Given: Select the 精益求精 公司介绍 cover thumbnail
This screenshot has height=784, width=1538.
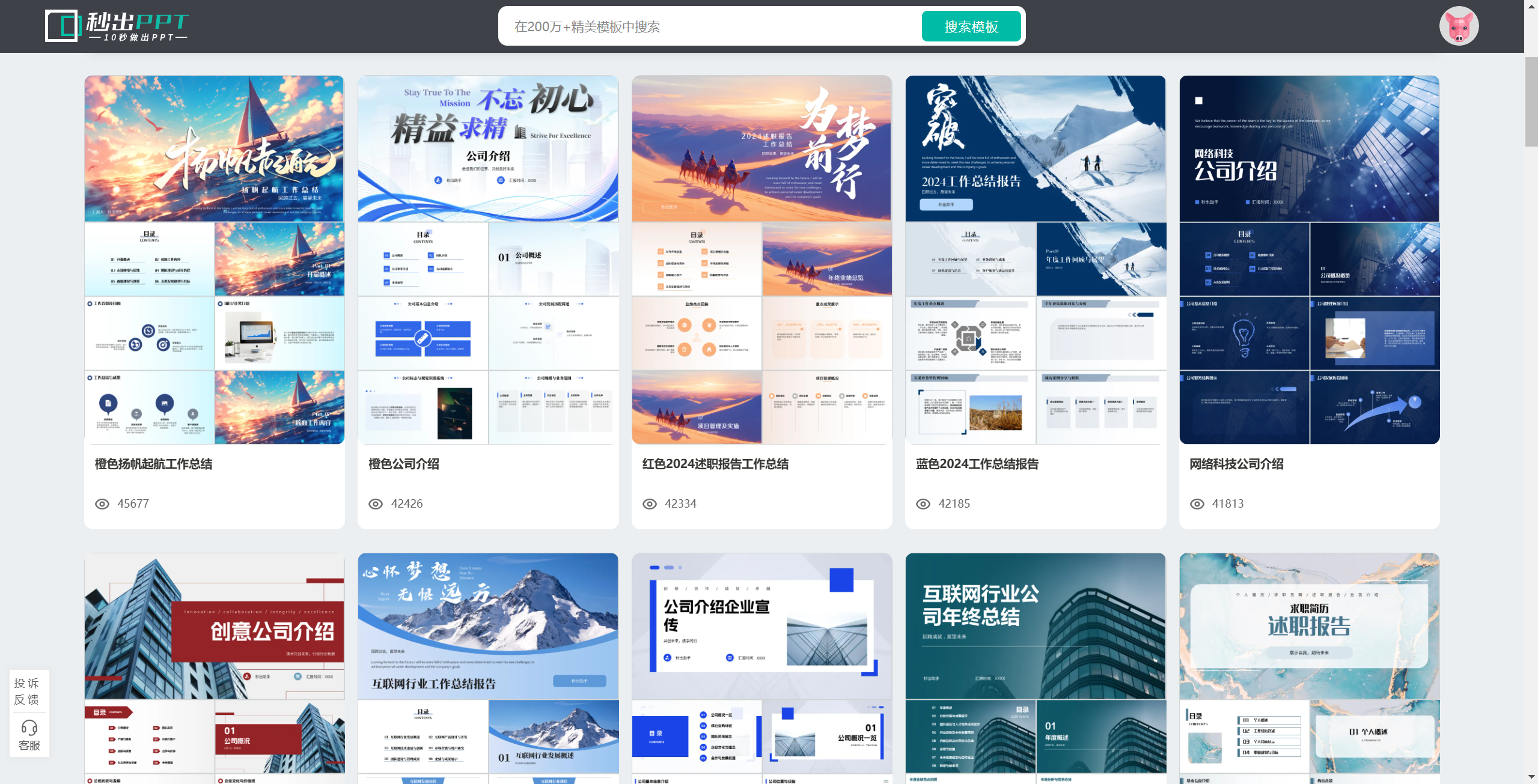Looking at the screenshot, I should point(488,148).
